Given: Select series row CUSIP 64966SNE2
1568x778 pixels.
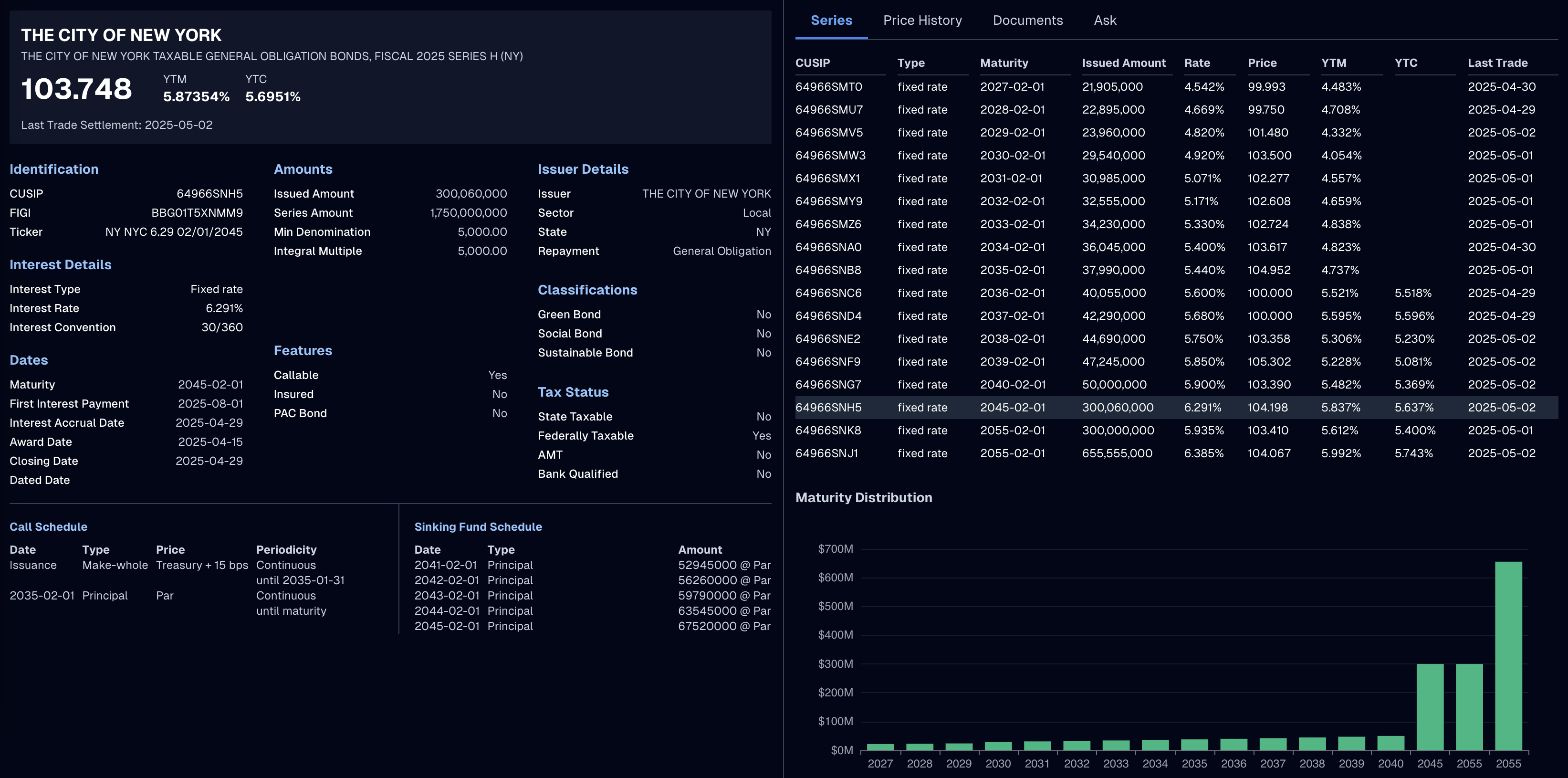Looking at the screenshot, I should 1176,338.
